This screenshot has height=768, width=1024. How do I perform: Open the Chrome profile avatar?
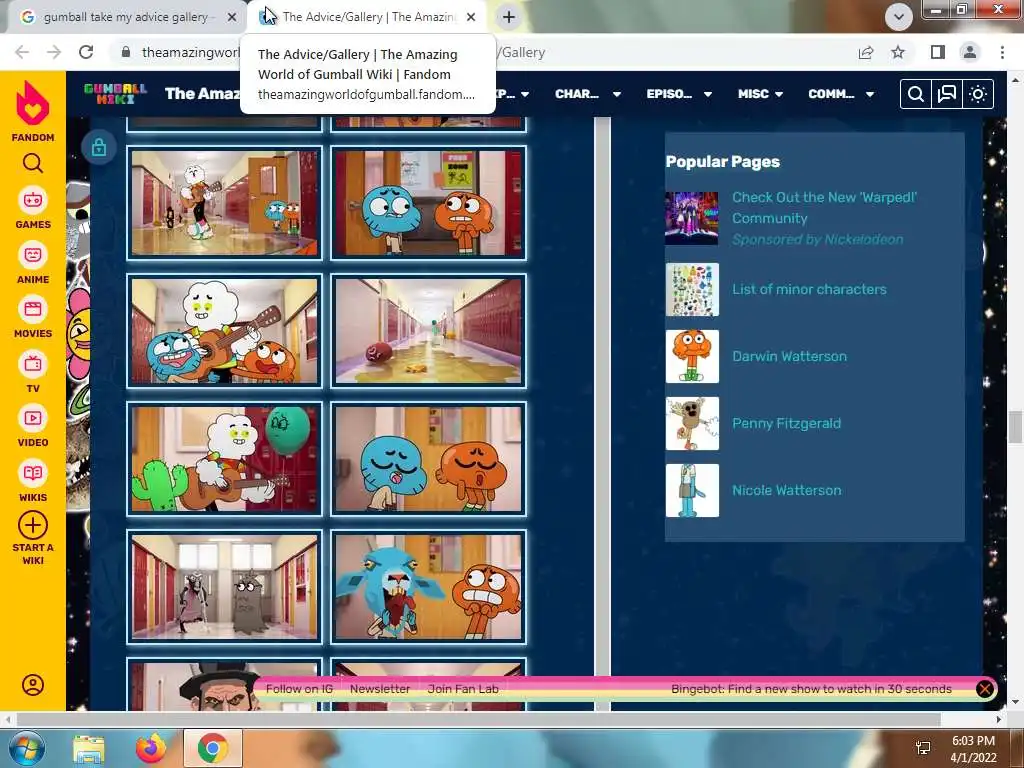(x=970, y=52)
